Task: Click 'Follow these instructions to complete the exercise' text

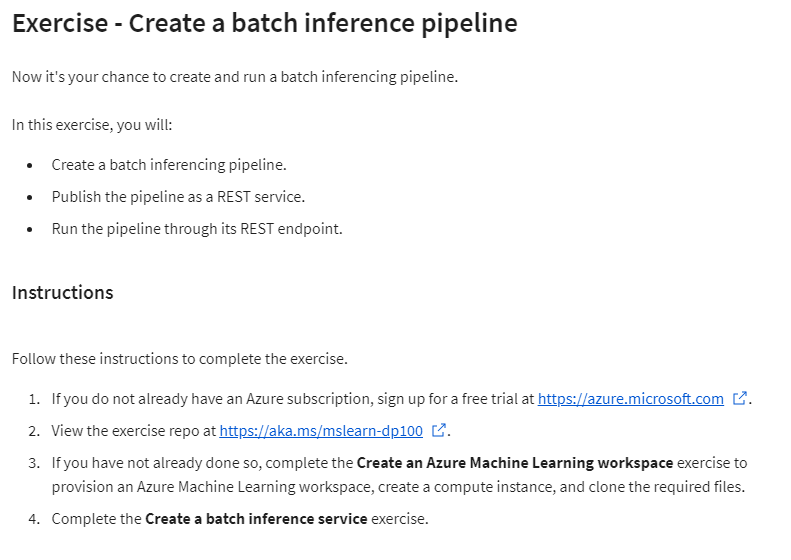Action: click(179, 359)
